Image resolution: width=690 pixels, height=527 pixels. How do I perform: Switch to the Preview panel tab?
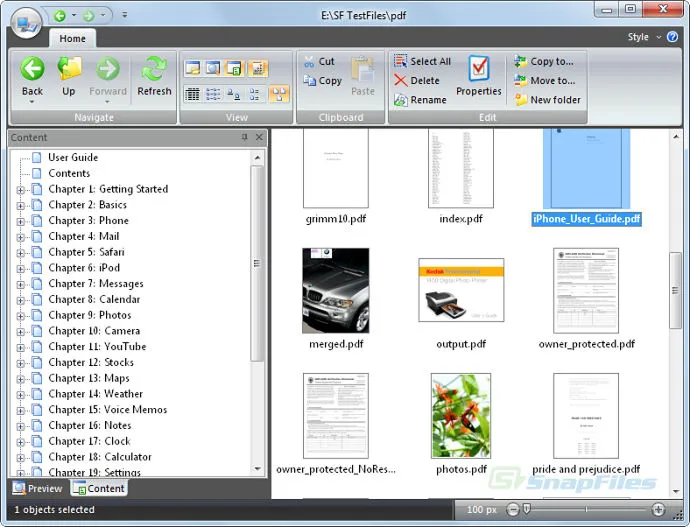click(38, 488)
